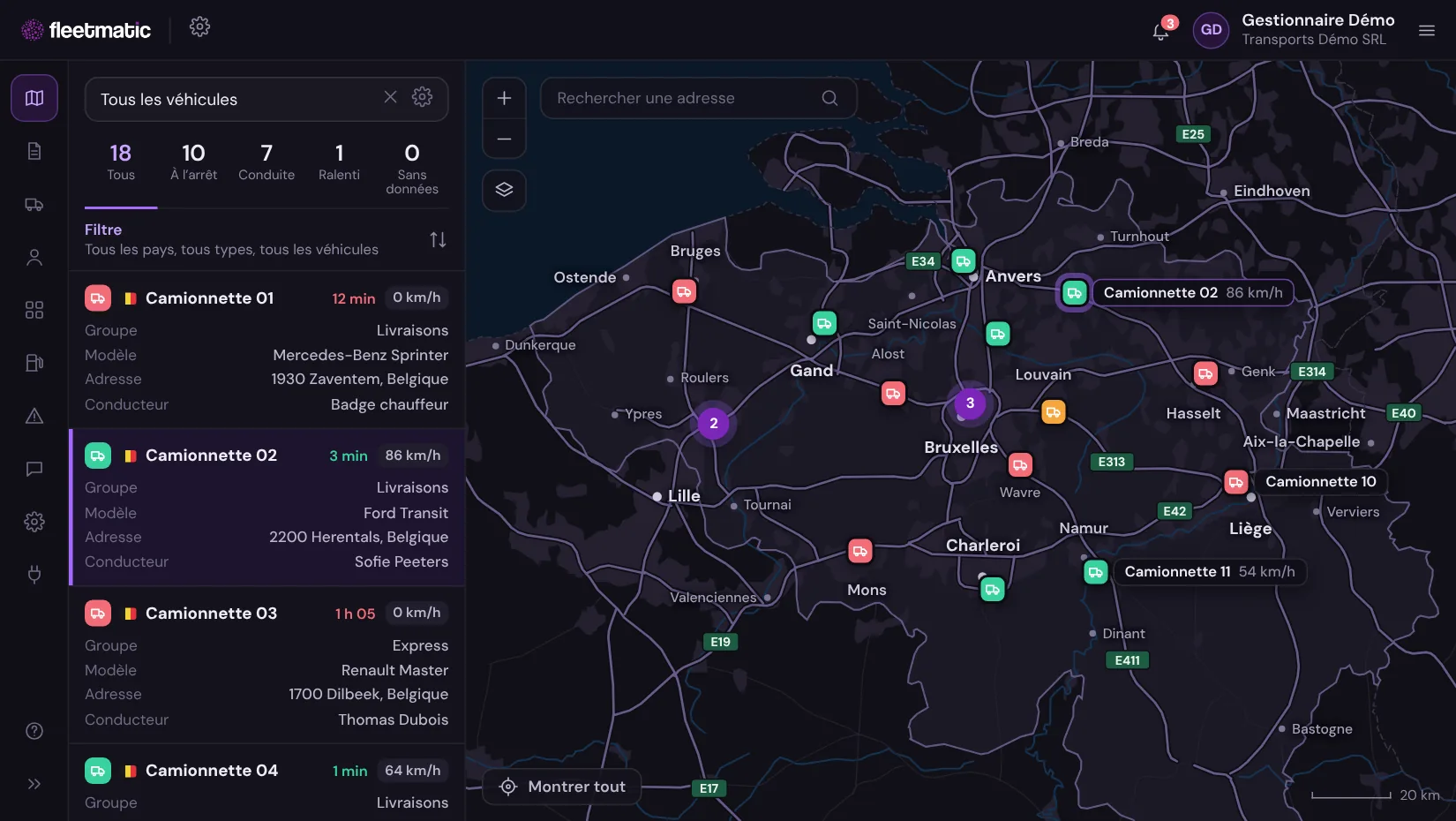The image size is (1456, 821).
Task: Click the orange vehicle marker near Louvain
Action: tap(1054, 412)
